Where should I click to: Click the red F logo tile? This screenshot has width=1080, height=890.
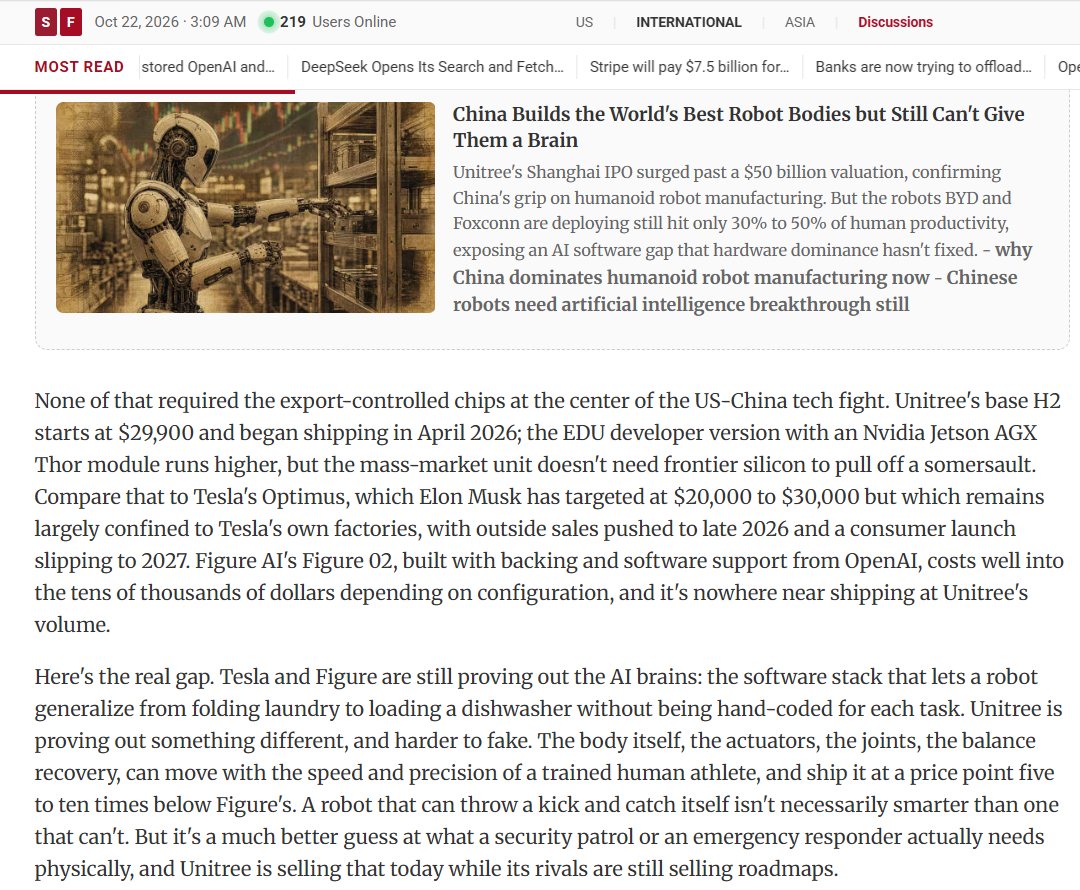71,22
